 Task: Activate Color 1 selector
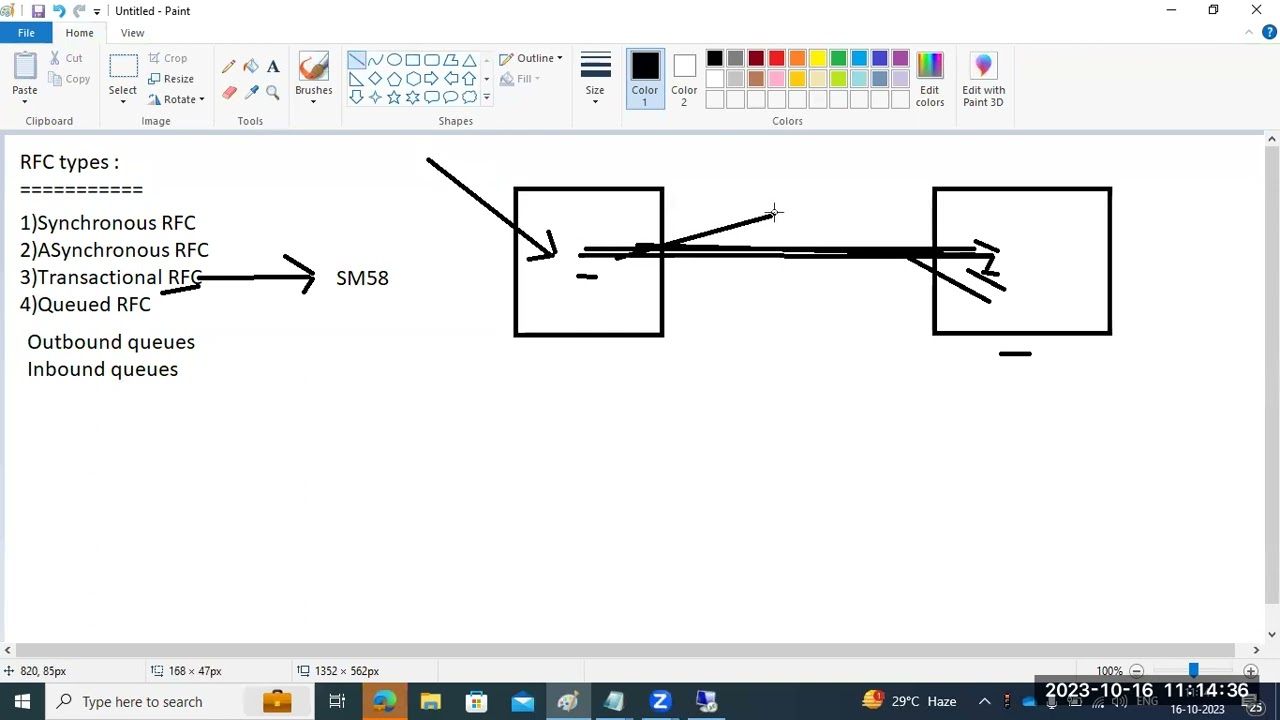click(645, 79)
